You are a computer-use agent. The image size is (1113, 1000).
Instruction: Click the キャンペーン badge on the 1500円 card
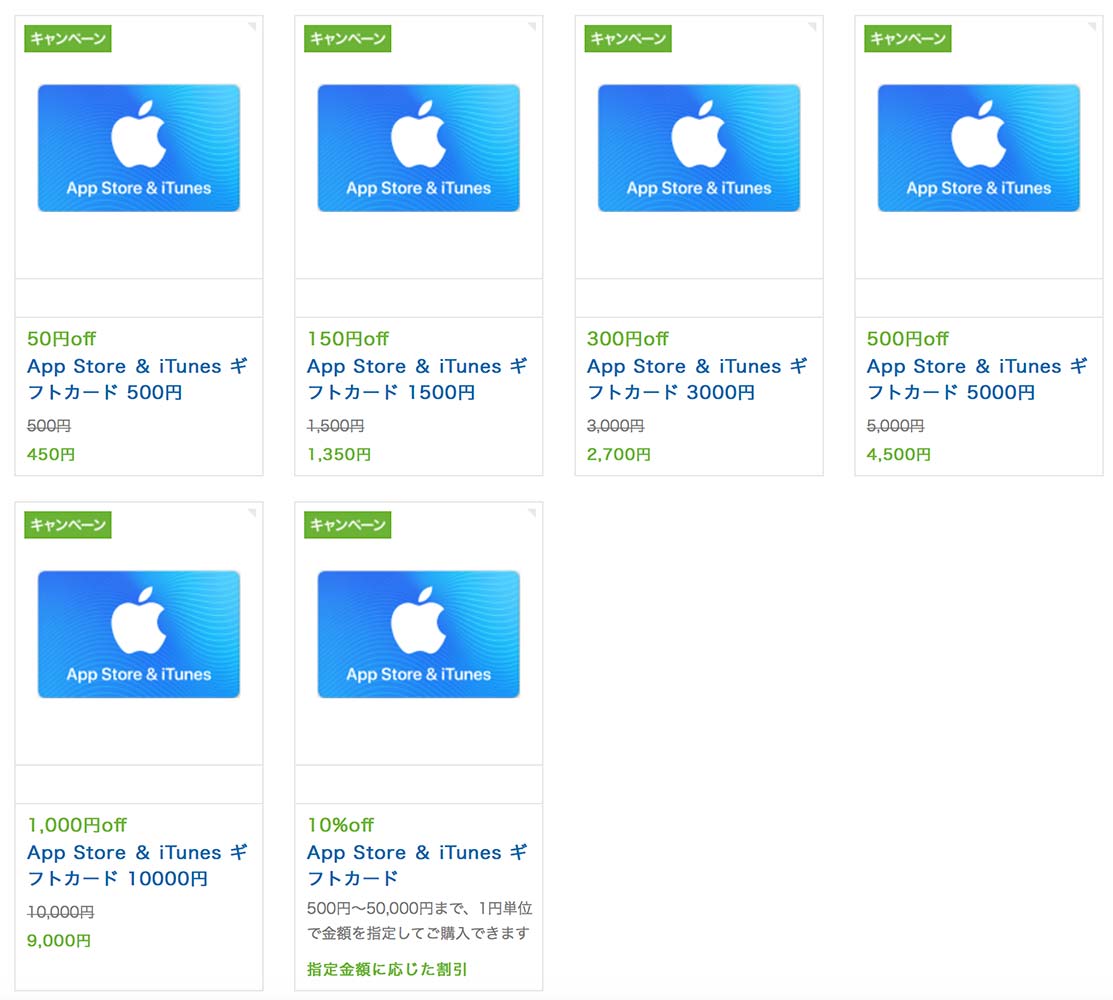(347, 38)
